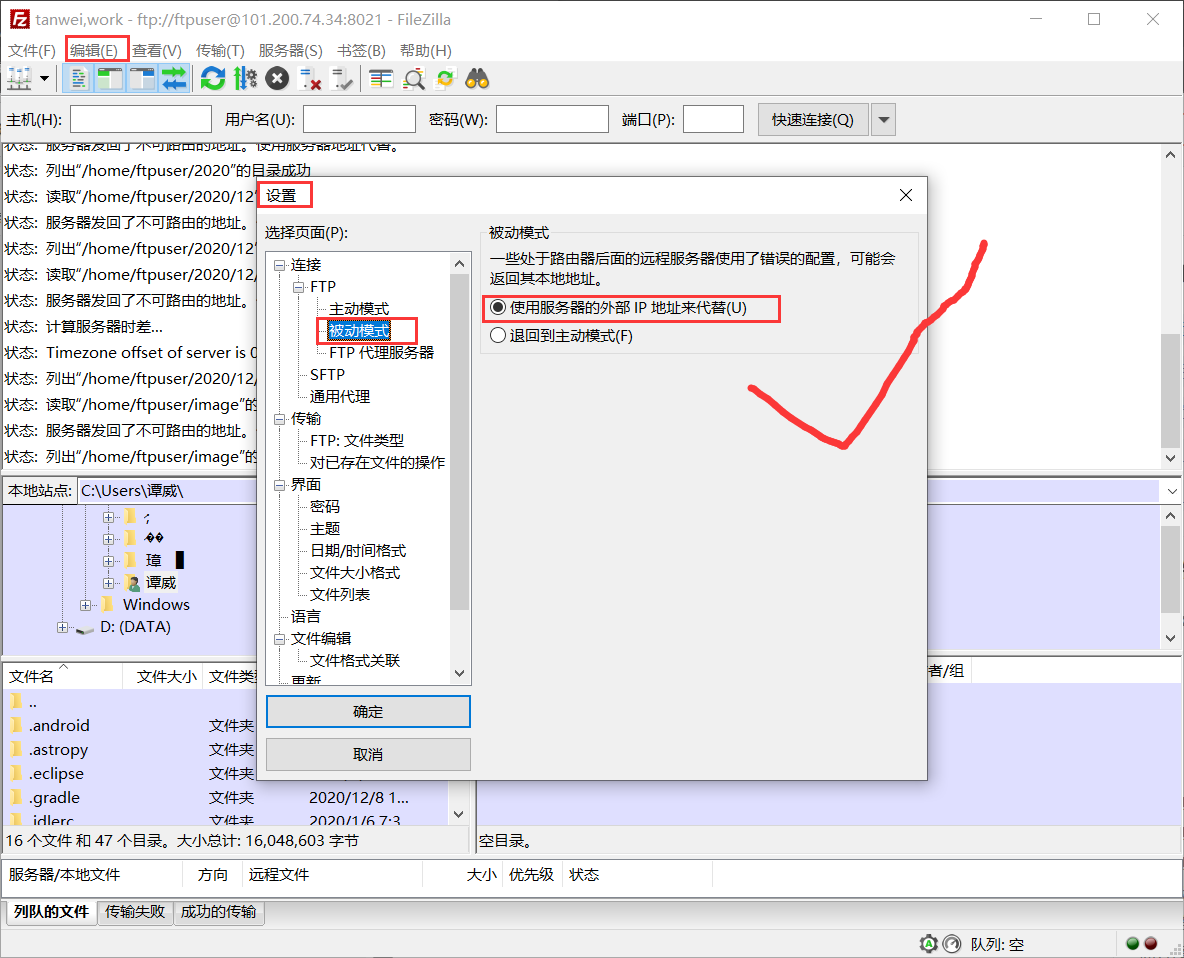Toggle remote directory tree display icon

(142, 79)
